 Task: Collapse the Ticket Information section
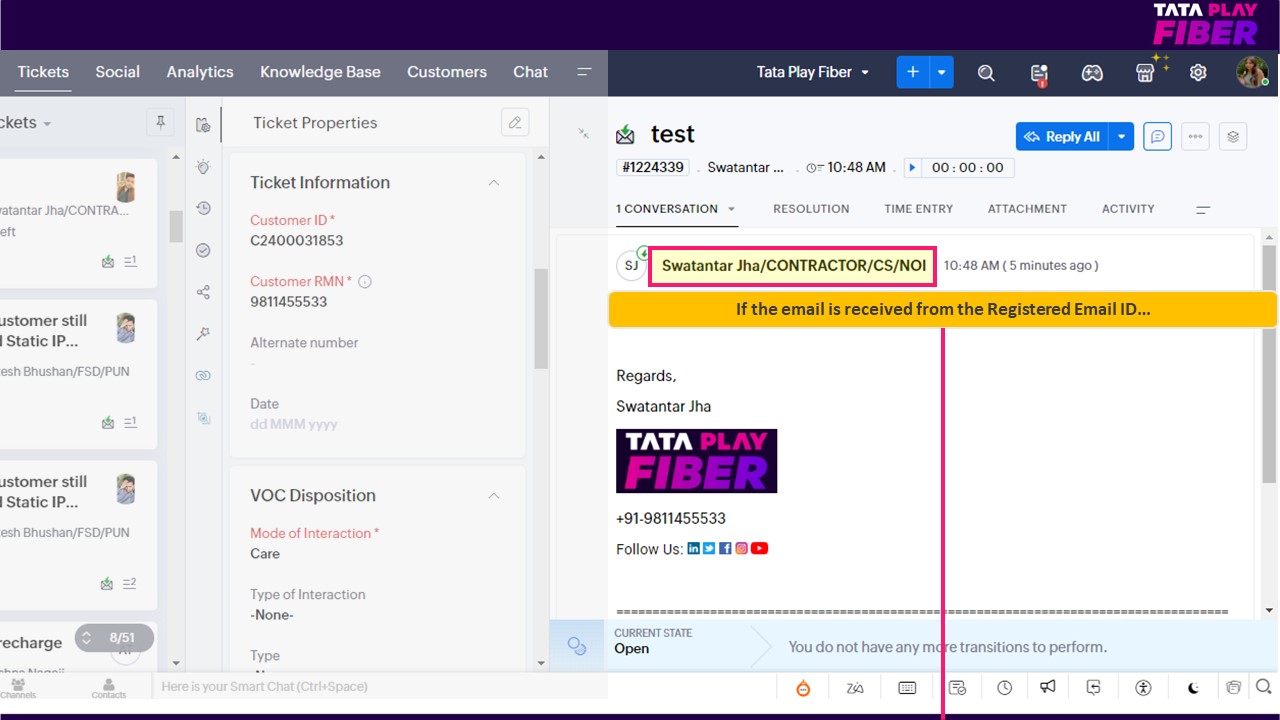tap(493, 183)
